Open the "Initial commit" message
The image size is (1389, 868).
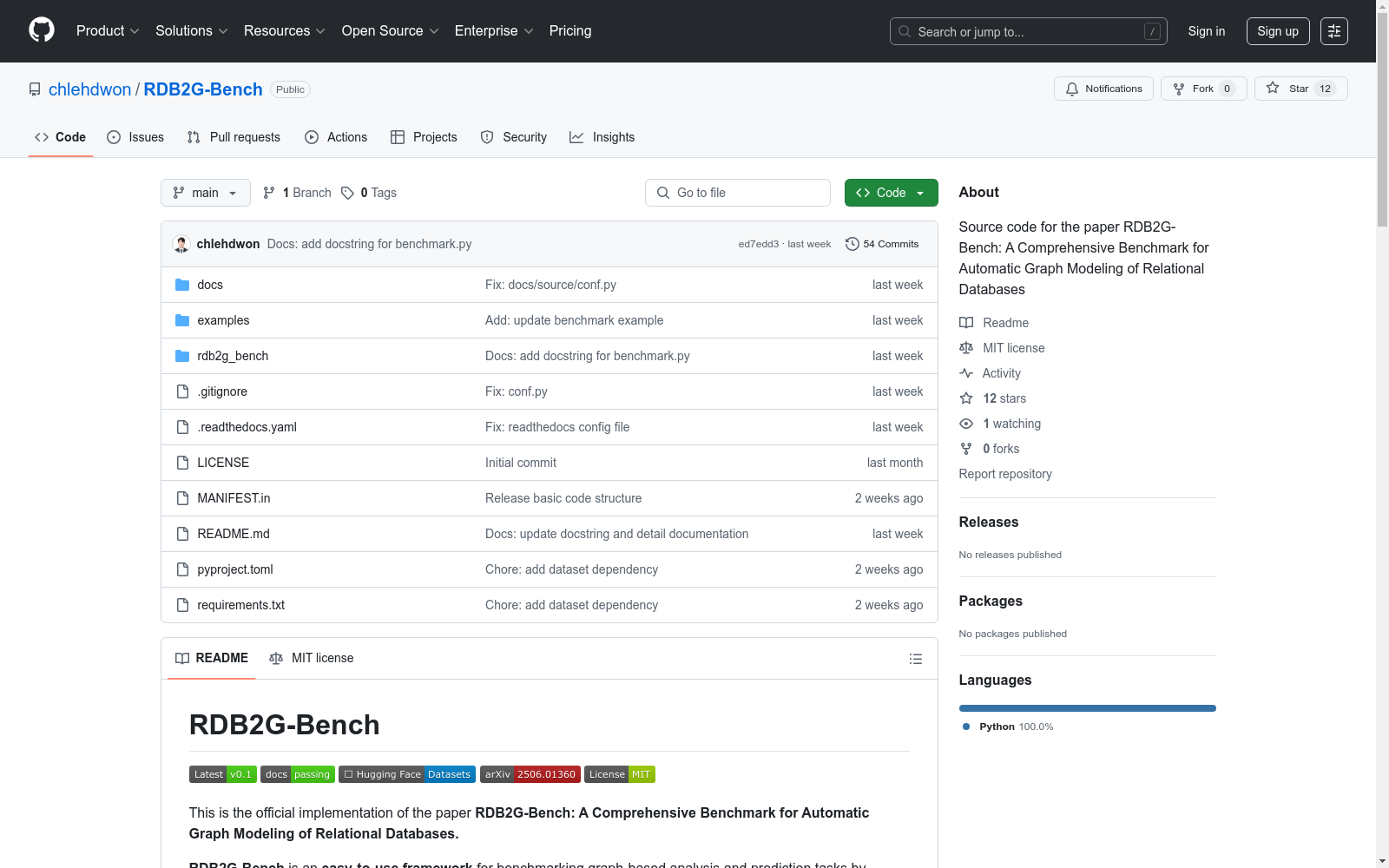[521, 463]
